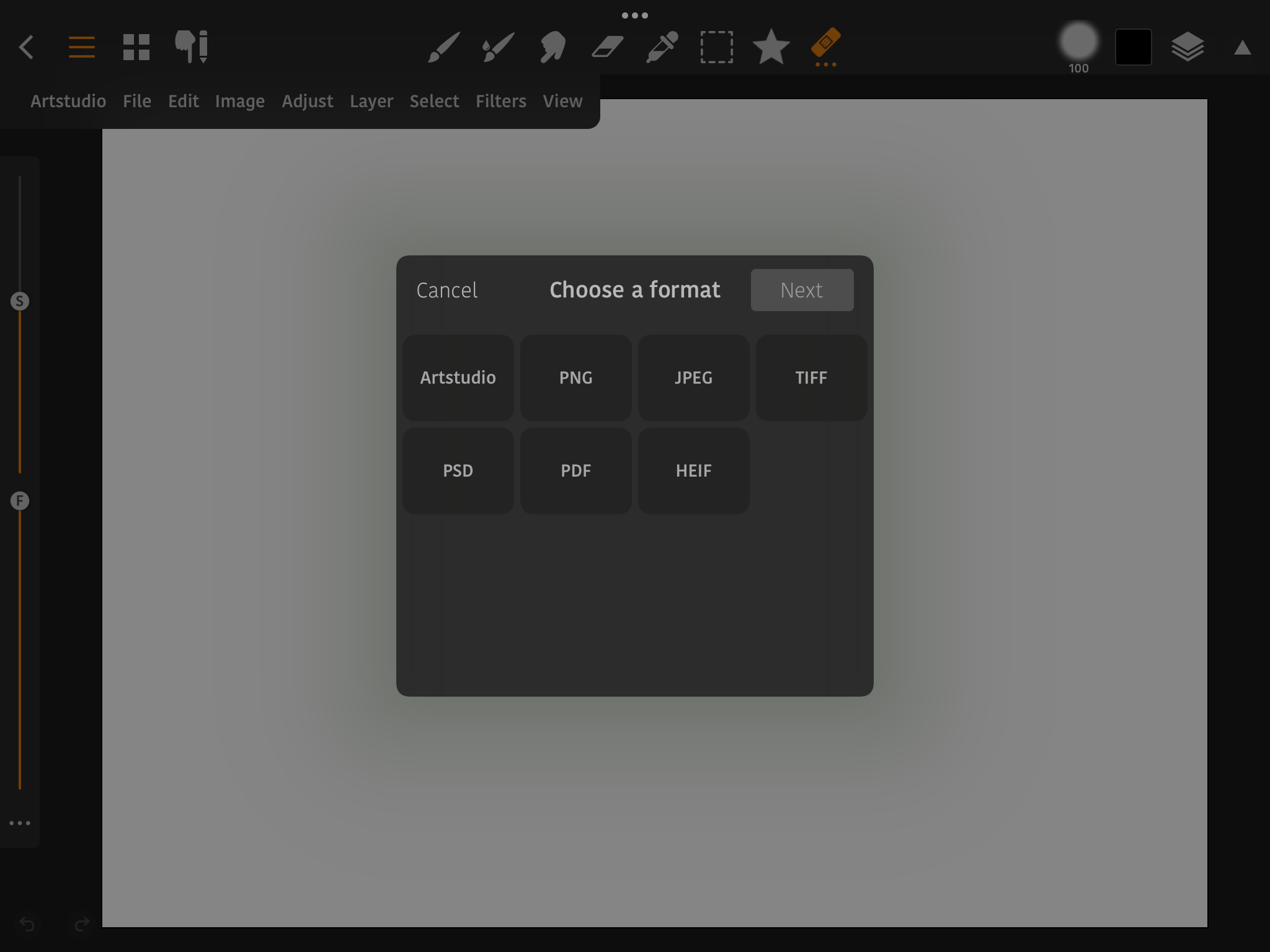Collapse toolbar with triangle arrow
The image size is (1270, 952).
click(1242, 48)
